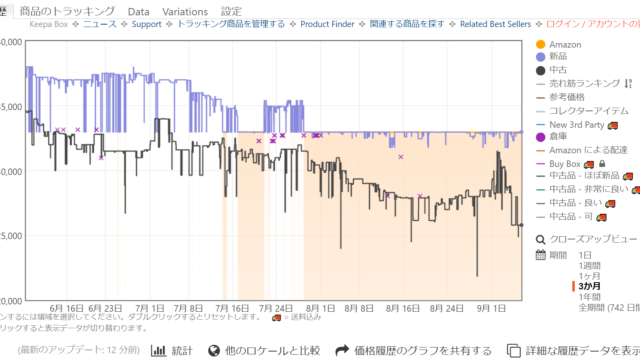Image resolution: width=640 pixels, height=360 pixels.
Task: Set period to 1年間
Action: [589, 297]
